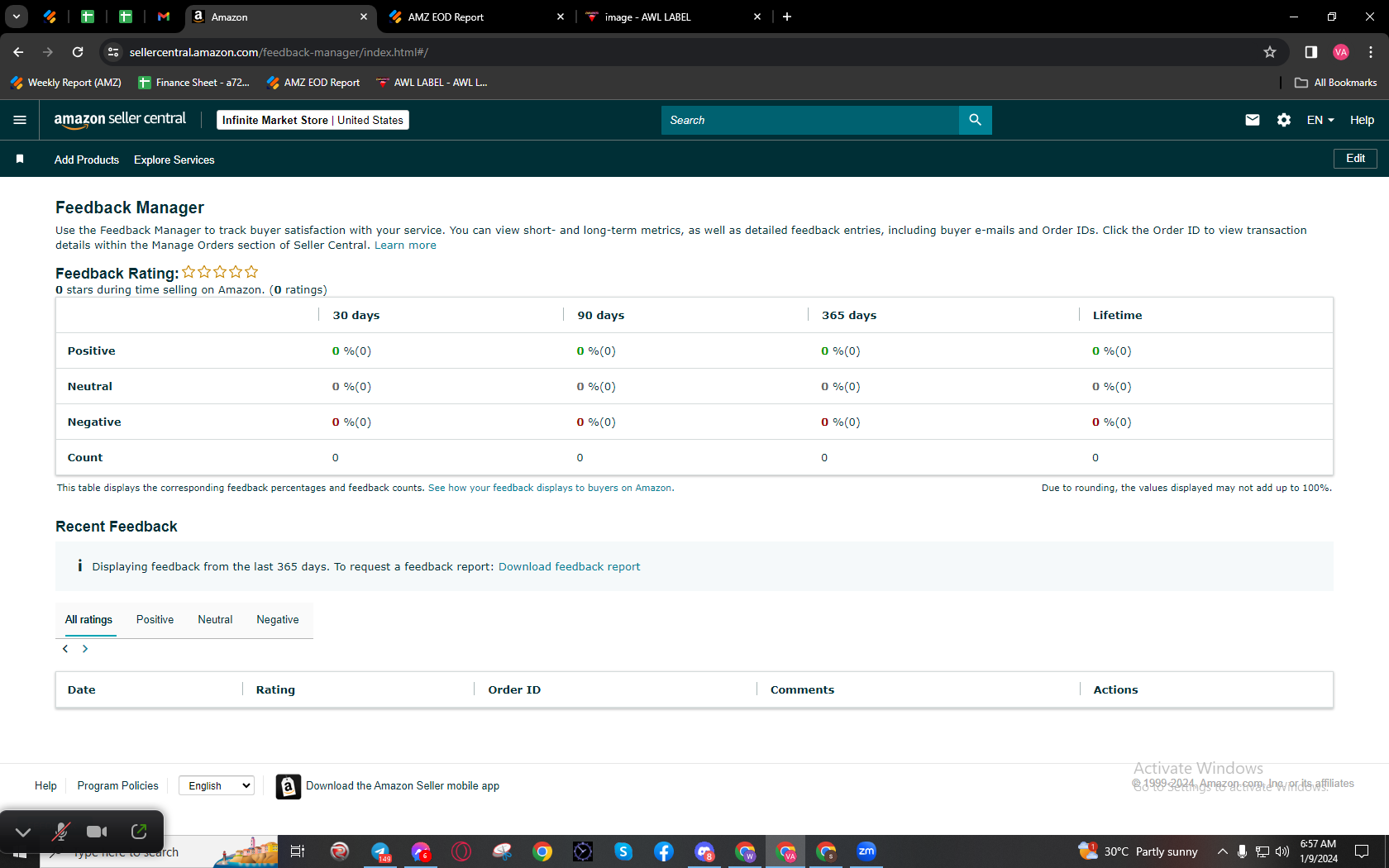
Task: Bookmark this page with the star icon
Action: [1270, 52]
